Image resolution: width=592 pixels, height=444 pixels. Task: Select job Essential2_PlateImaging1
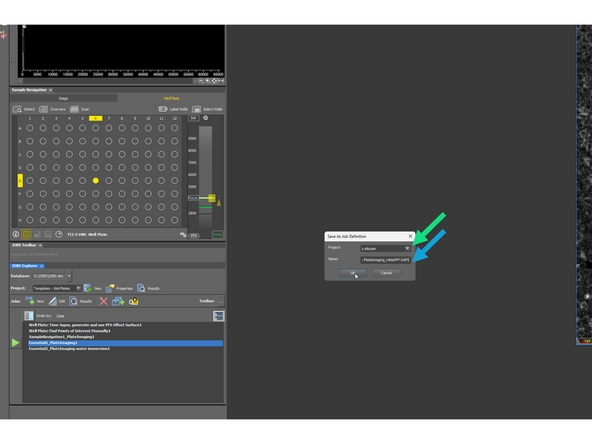pyautogui.click(x=125, y=343)
